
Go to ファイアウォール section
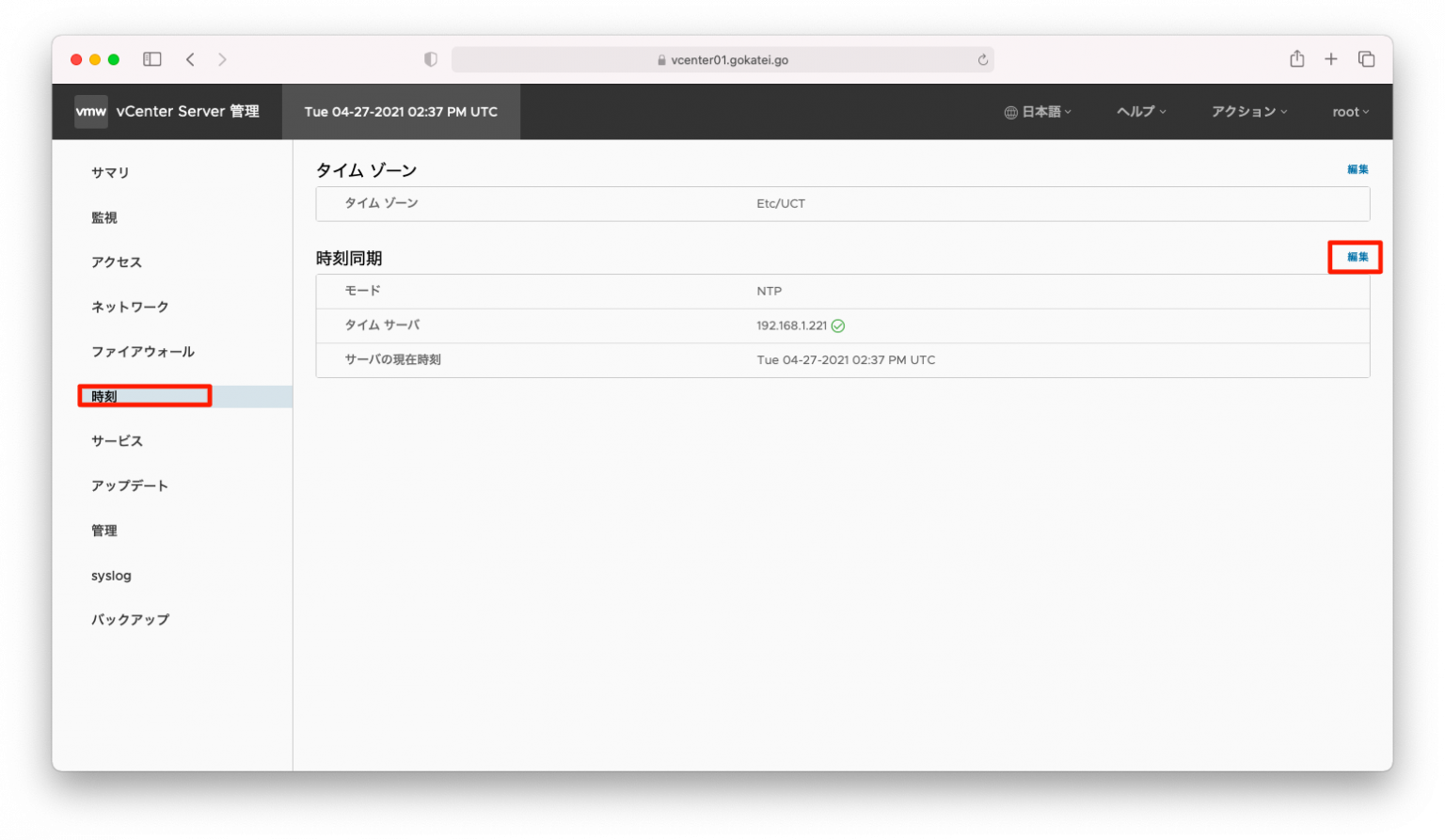(143, 352)
